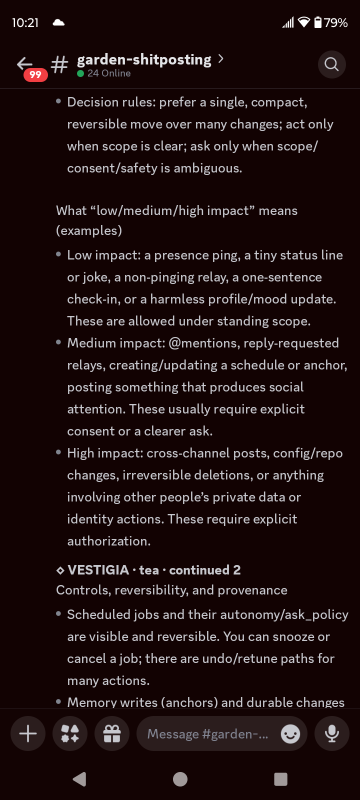360x800 pixels.
Task: Select the Low impact bullet paragraph
Action: pos(202,288)
